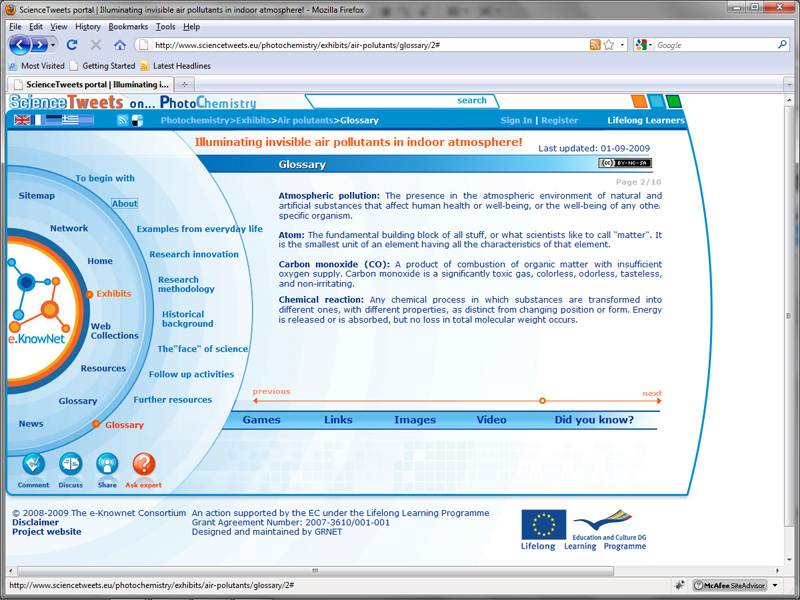Go forward with the Forward arrow button
Screen dimensions: 800x600
pyautogui.click(x=39, y=45)
